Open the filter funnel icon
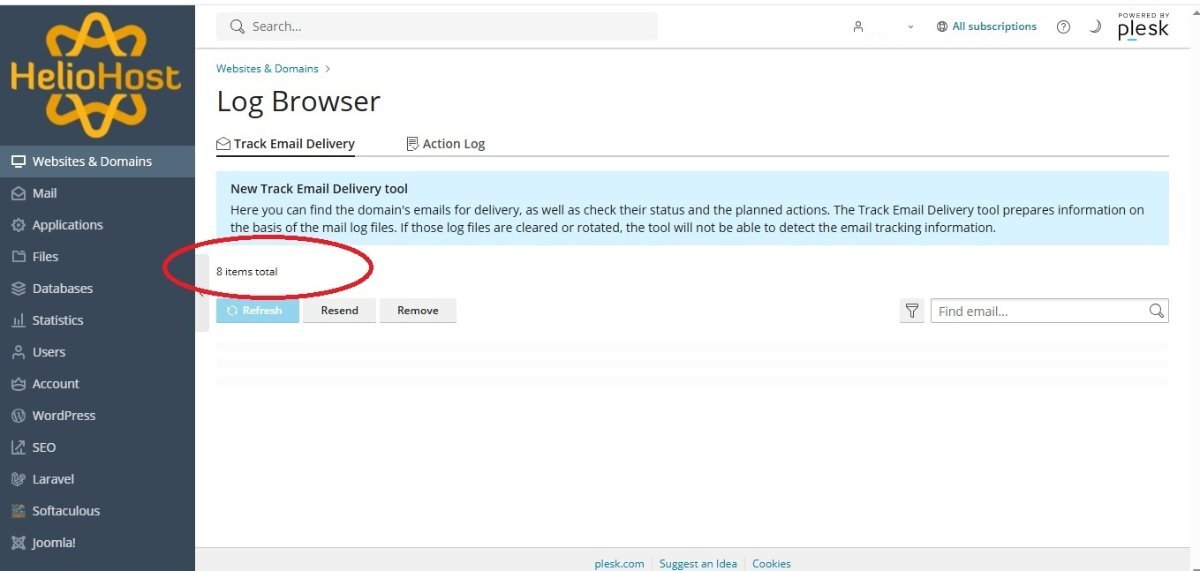 point(911,311)
